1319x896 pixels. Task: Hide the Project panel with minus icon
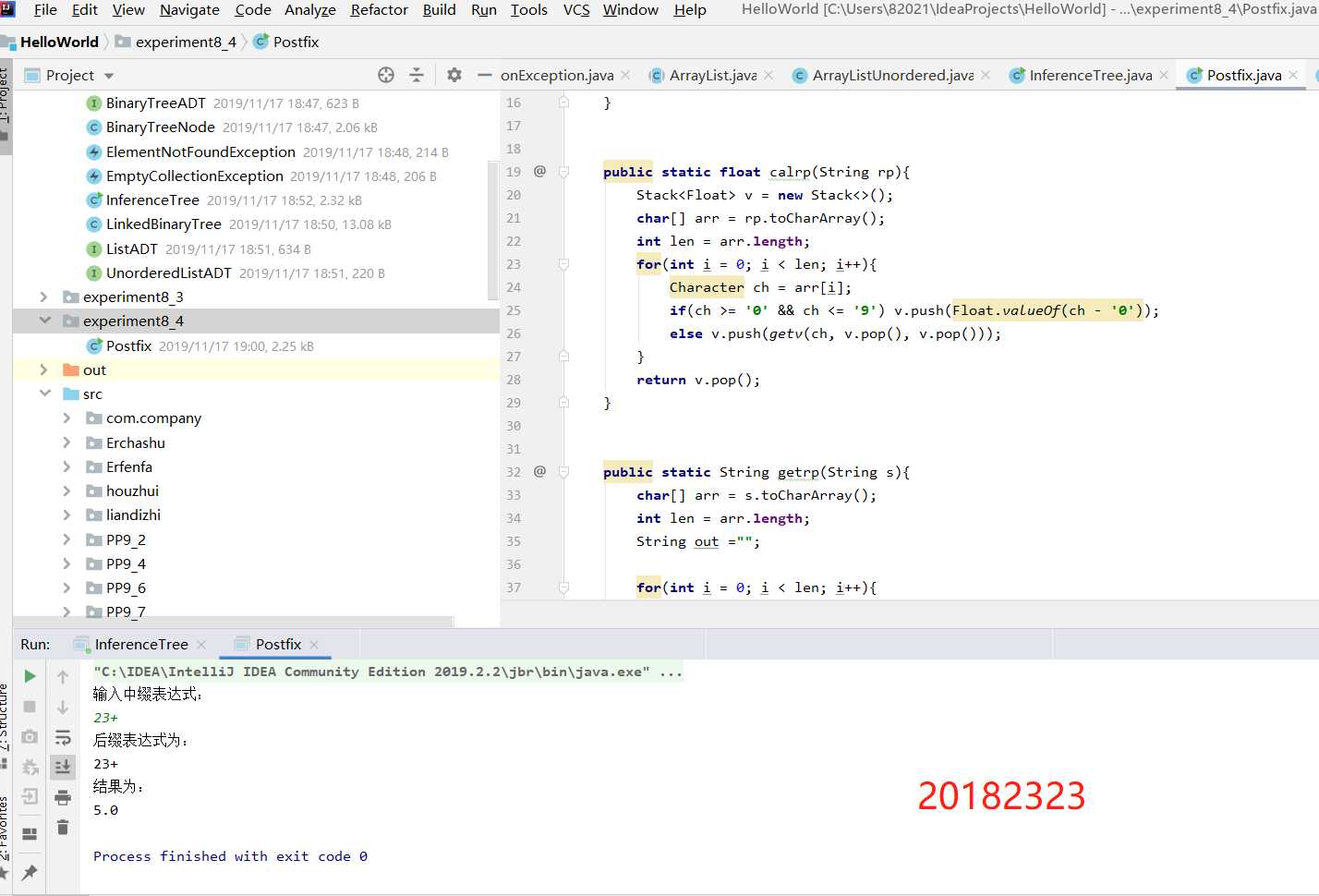tap(484, 75)
